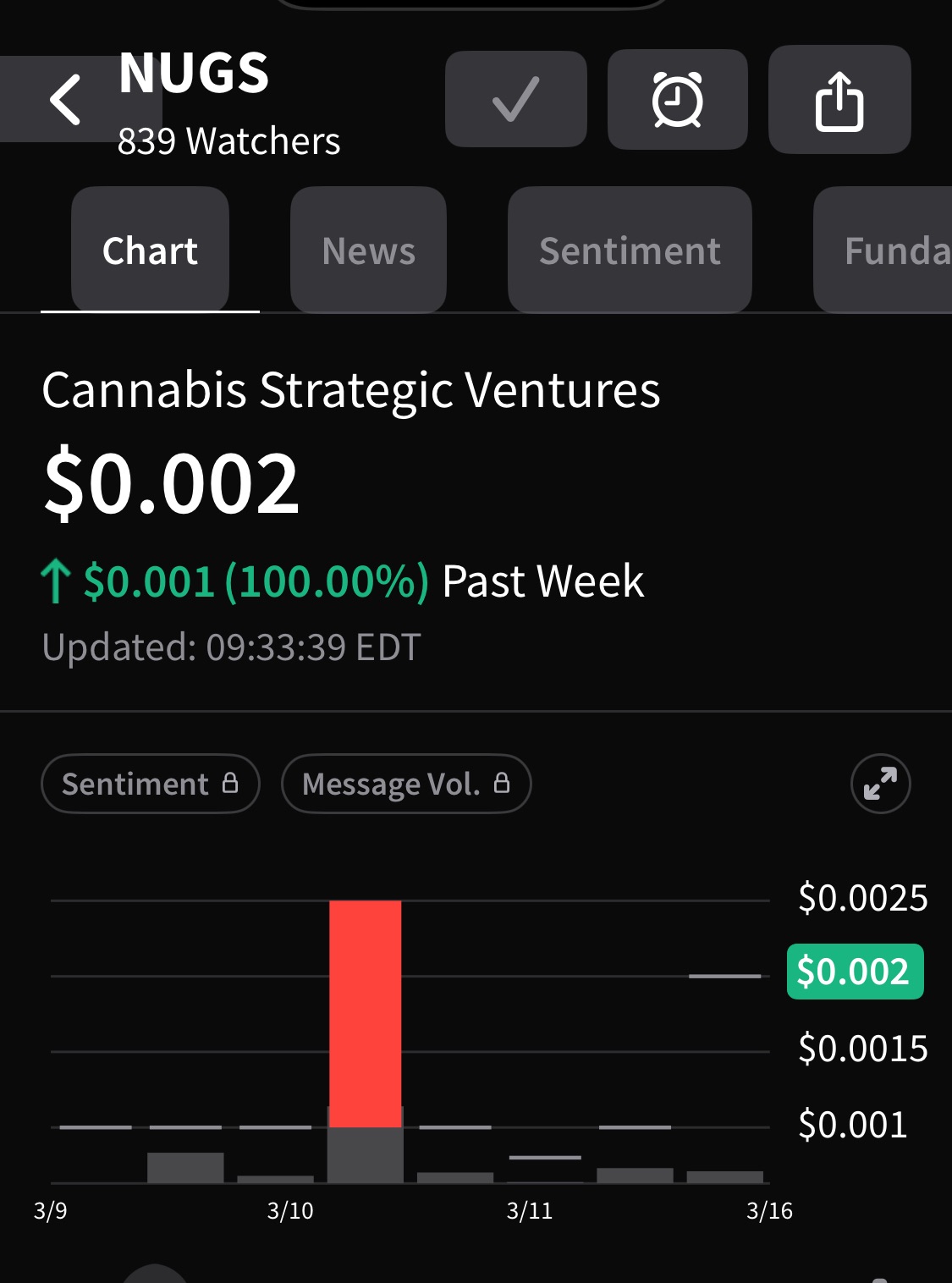Screen dimensions: 952x1283
Task: Switch to the News tab
Action: pos(368,251)
